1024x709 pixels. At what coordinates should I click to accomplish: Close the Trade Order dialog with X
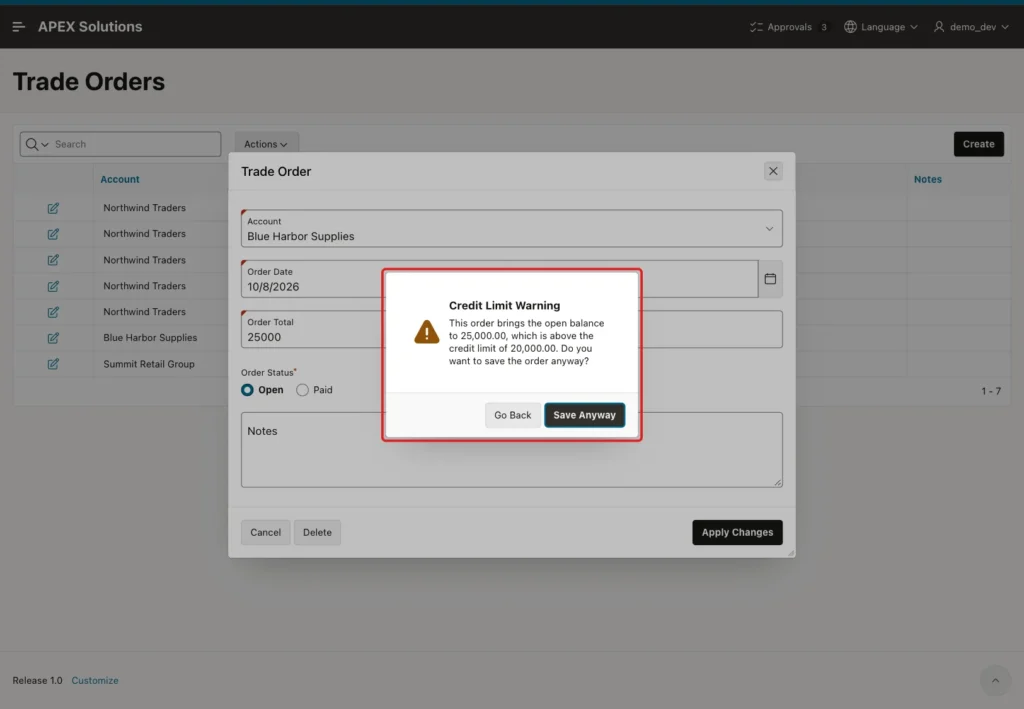click(x=773, y=171)
